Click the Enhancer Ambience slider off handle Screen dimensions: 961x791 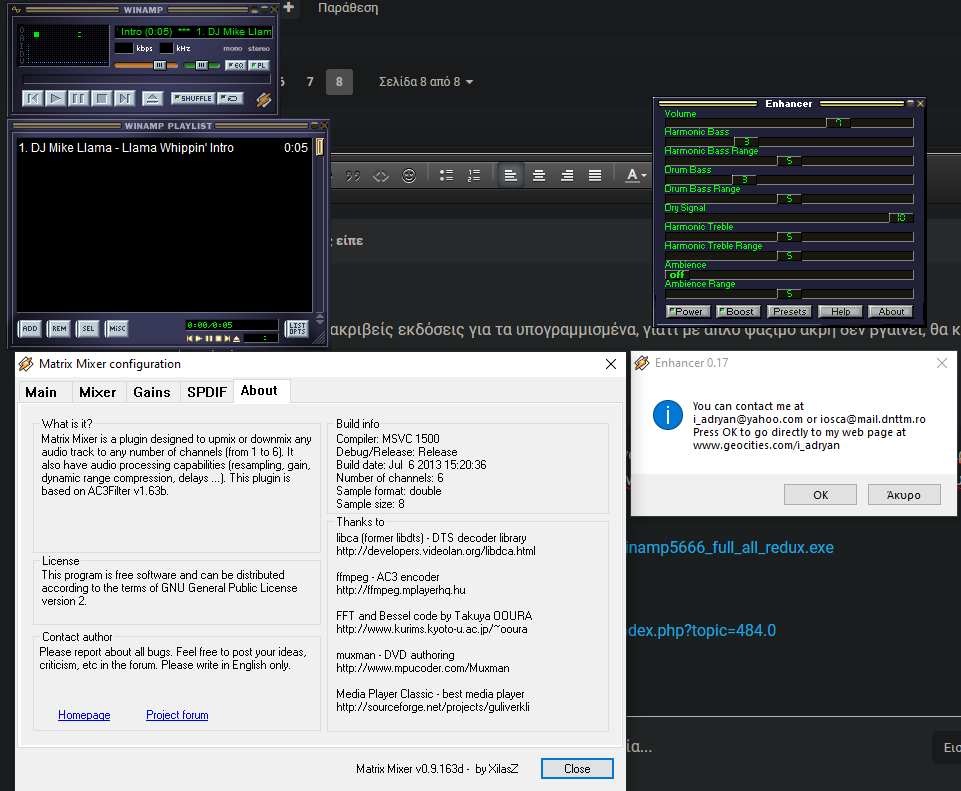pyautogui.click(x=677, y=275)
